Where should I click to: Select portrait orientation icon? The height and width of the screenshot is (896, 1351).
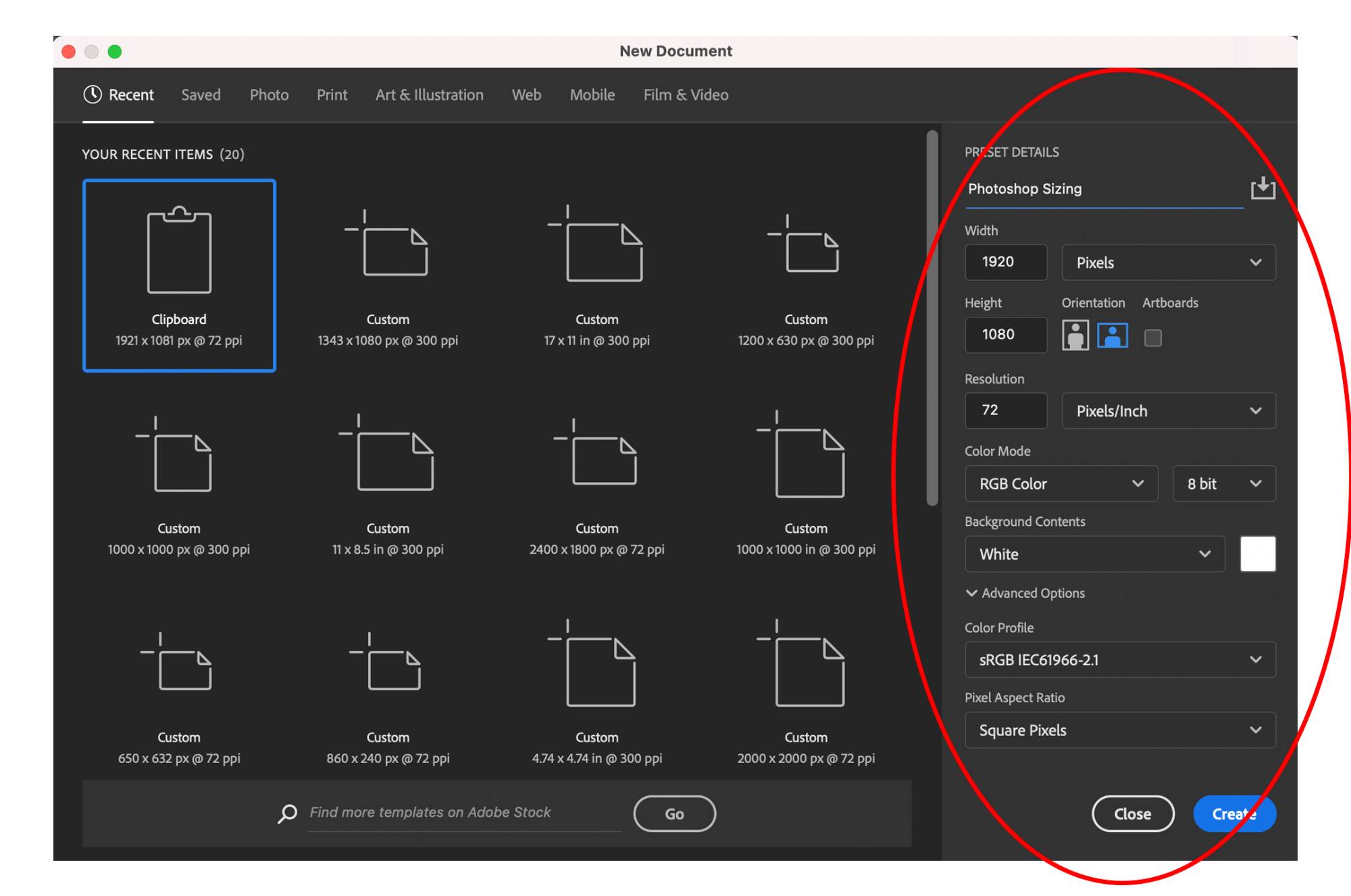pyautogui.click(x=1075, y=335)
